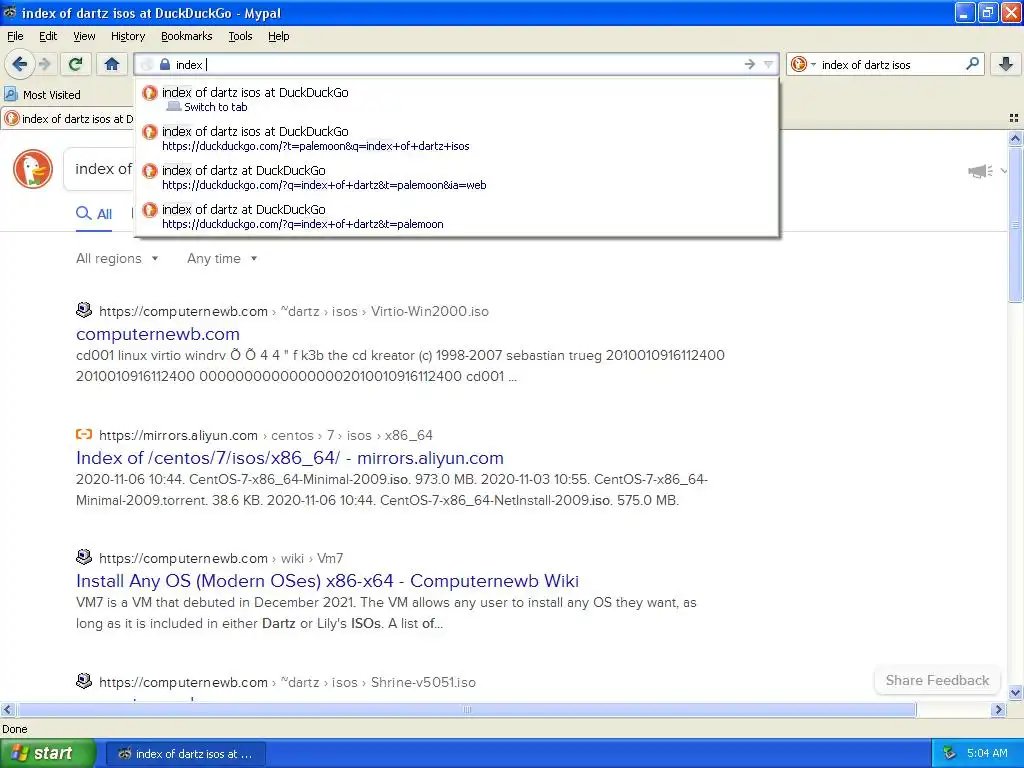Click the Back navigation arrow
Image resolution: width=1024 pixels, height=768 pixels.
point(19,64)
